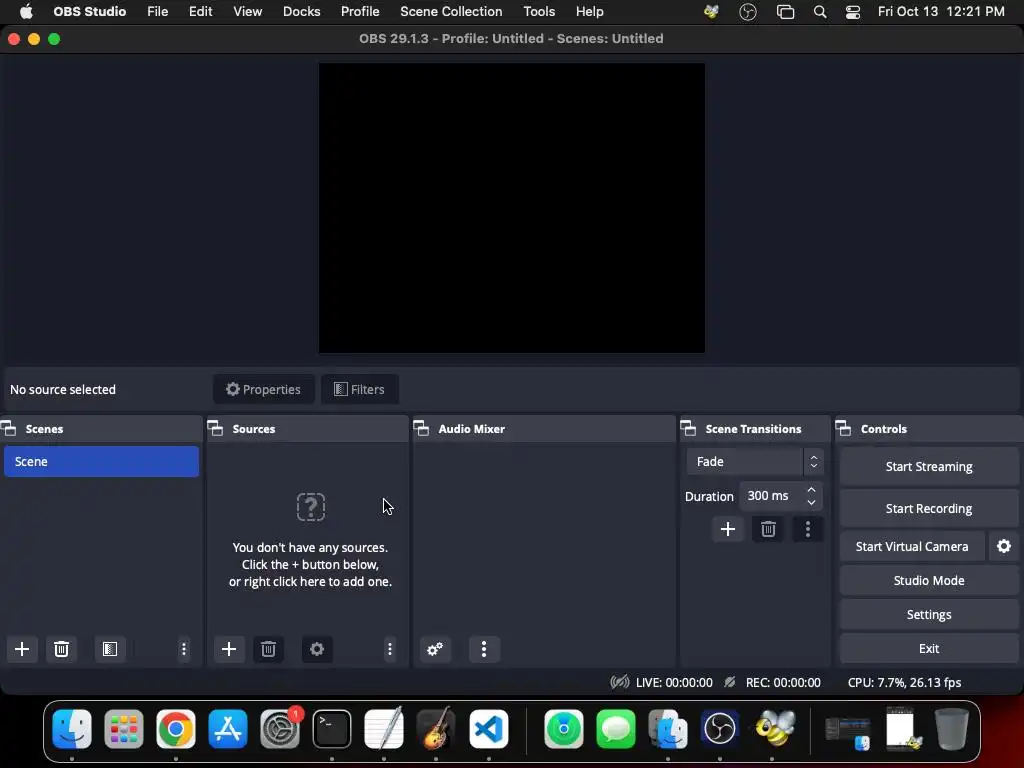Image resolution: width=1024 pixels, height=768 pixels.
Task: Open macOS Control Center icon
Action: (852, 12)
